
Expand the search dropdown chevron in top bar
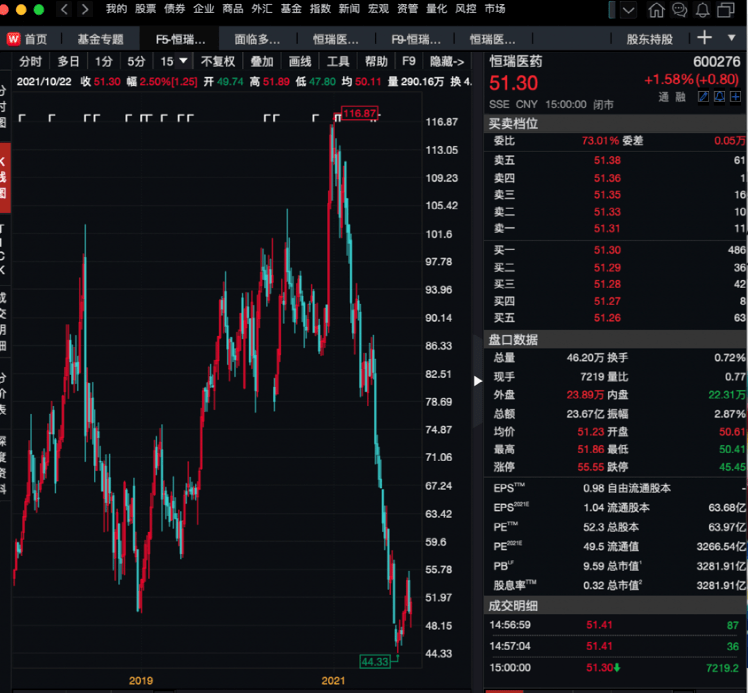click(628, 10)
